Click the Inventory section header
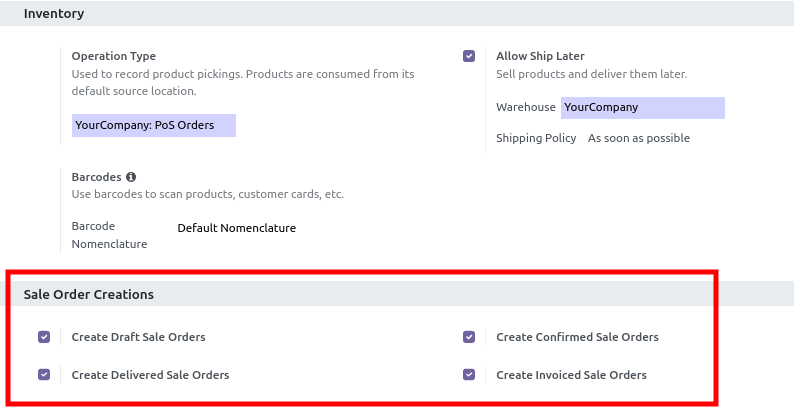Viewport: 794px width, 414px height. [x=54, y=14]
